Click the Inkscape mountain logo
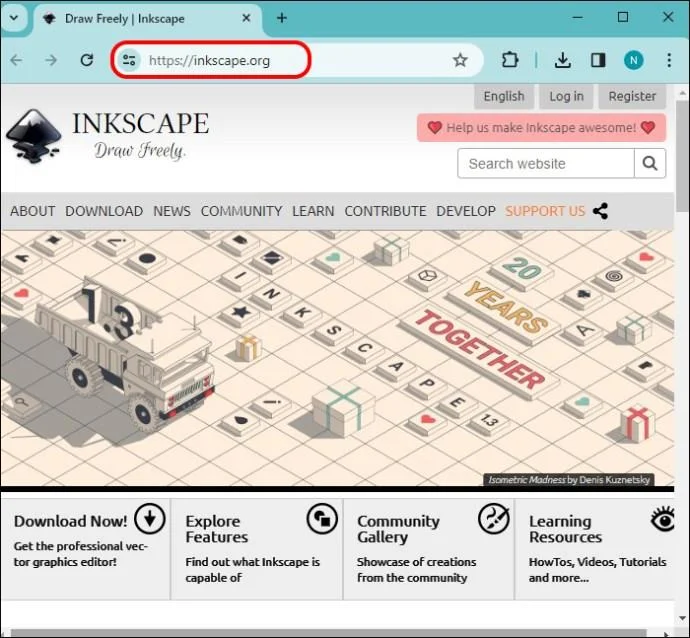 coord(33,136)
